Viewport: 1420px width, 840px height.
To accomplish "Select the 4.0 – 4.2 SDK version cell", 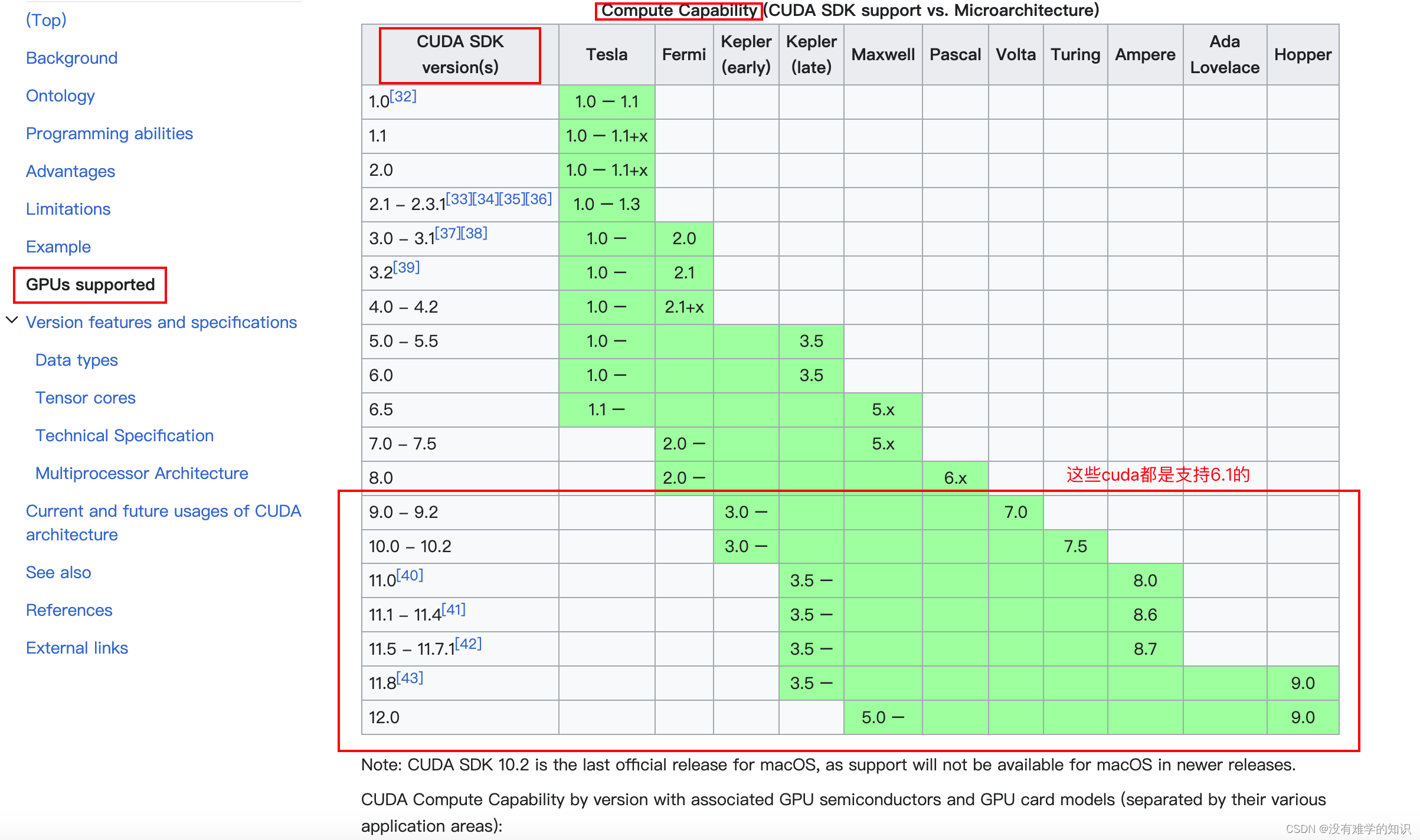I will (x=460, y=307).
